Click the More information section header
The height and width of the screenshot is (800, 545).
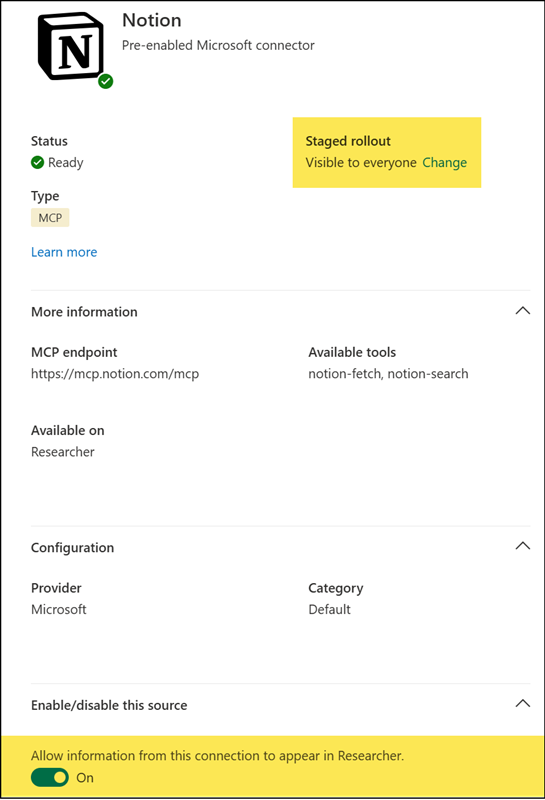(84, 312)
